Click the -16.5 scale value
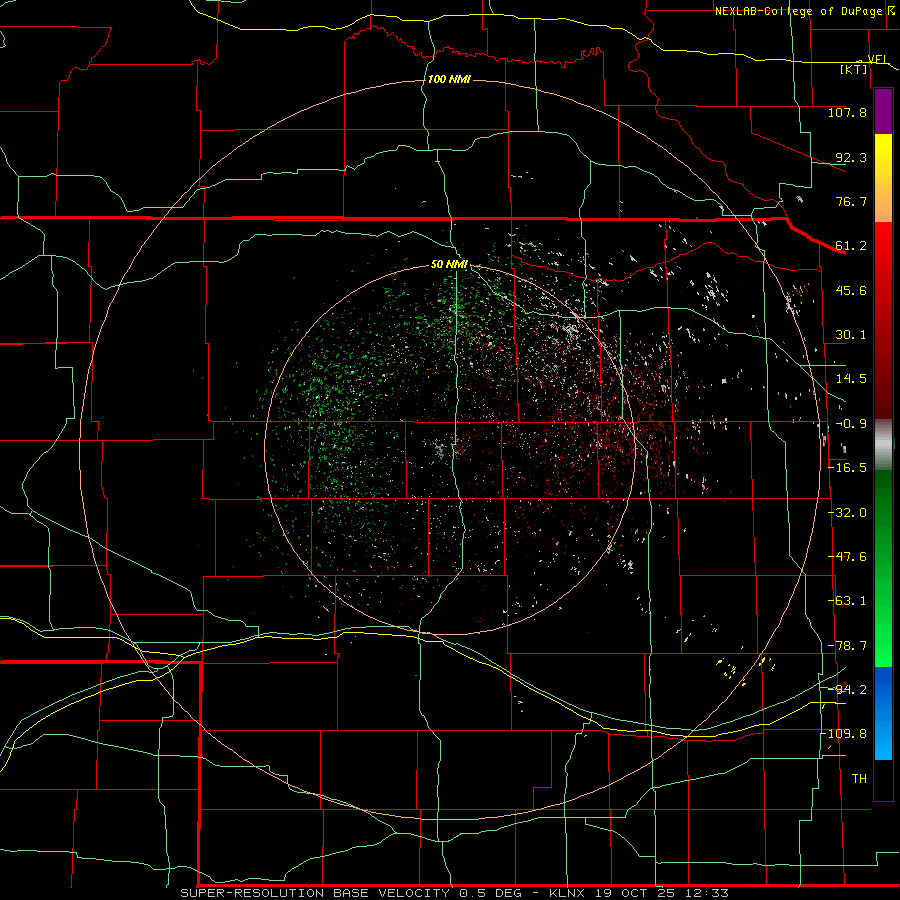 [x=847, y=468]
